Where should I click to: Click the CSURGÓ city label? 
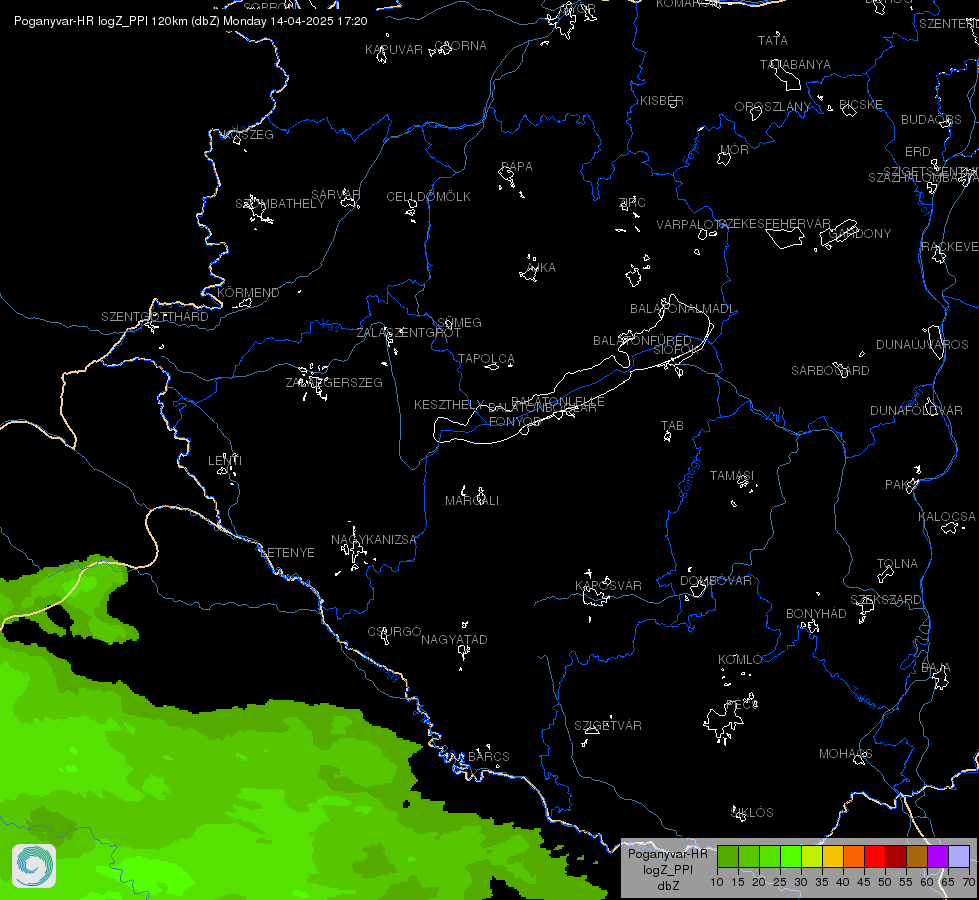tap(394, 632)
